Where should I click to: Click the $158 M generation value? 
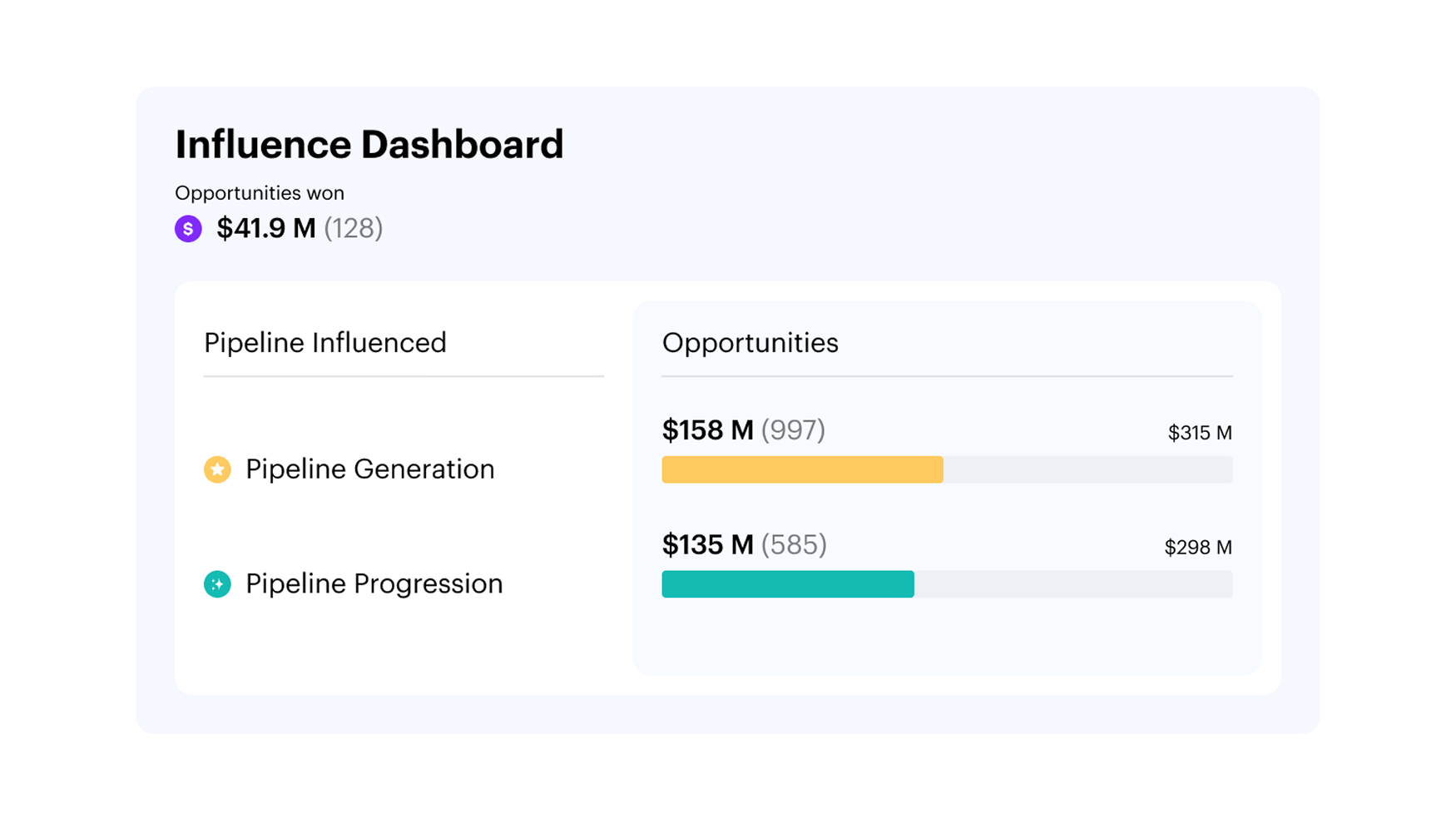click(707, 430)
